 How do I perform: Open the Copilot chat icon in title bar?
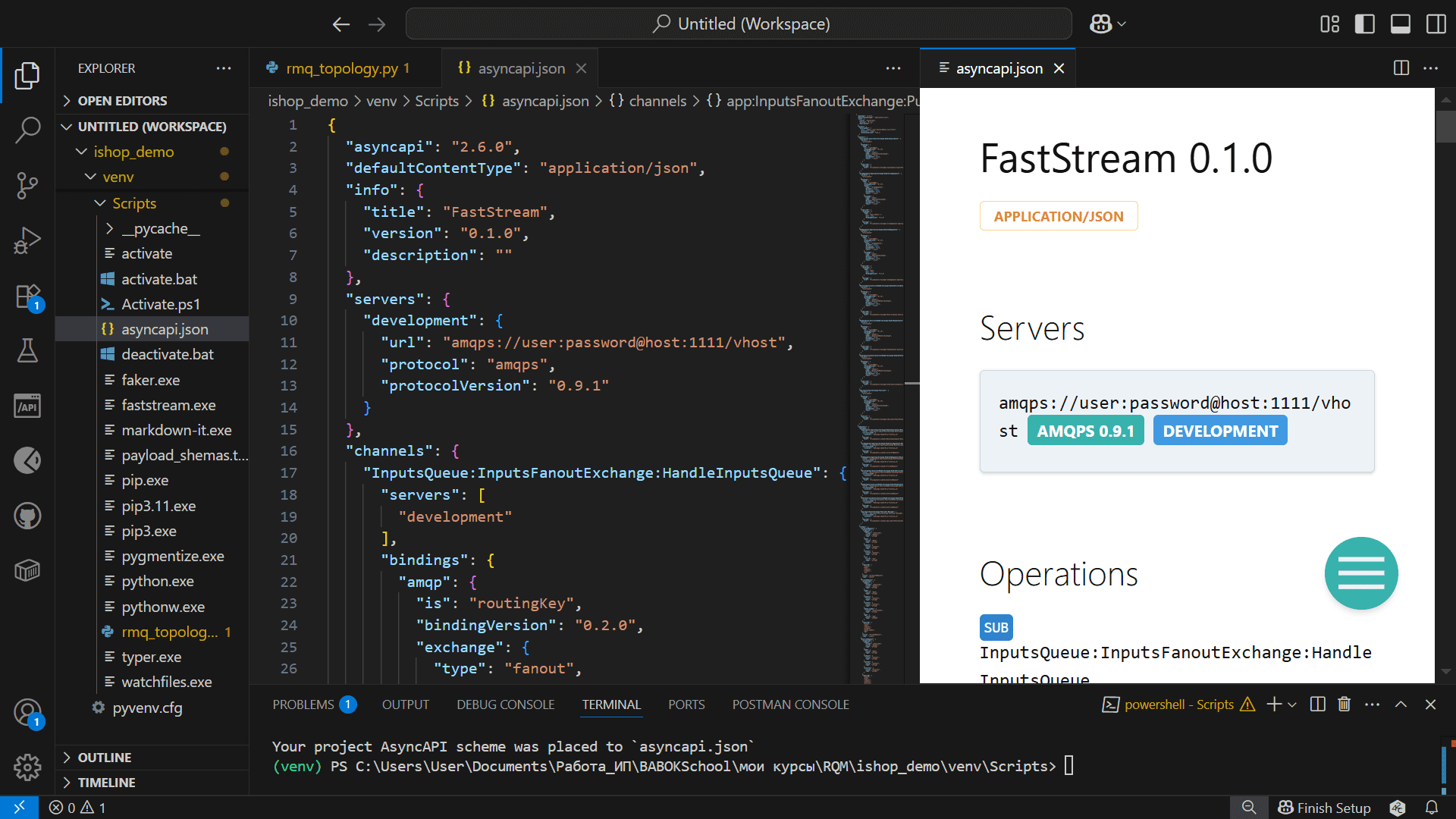(1101, 24)
